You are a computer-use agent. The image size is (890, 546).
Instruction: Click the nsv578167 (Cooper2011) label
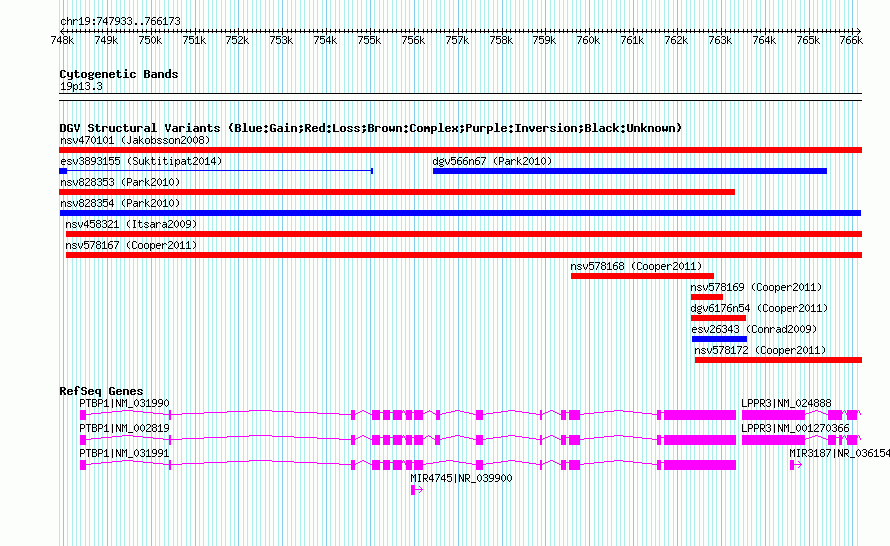click(x=131, y=245)
